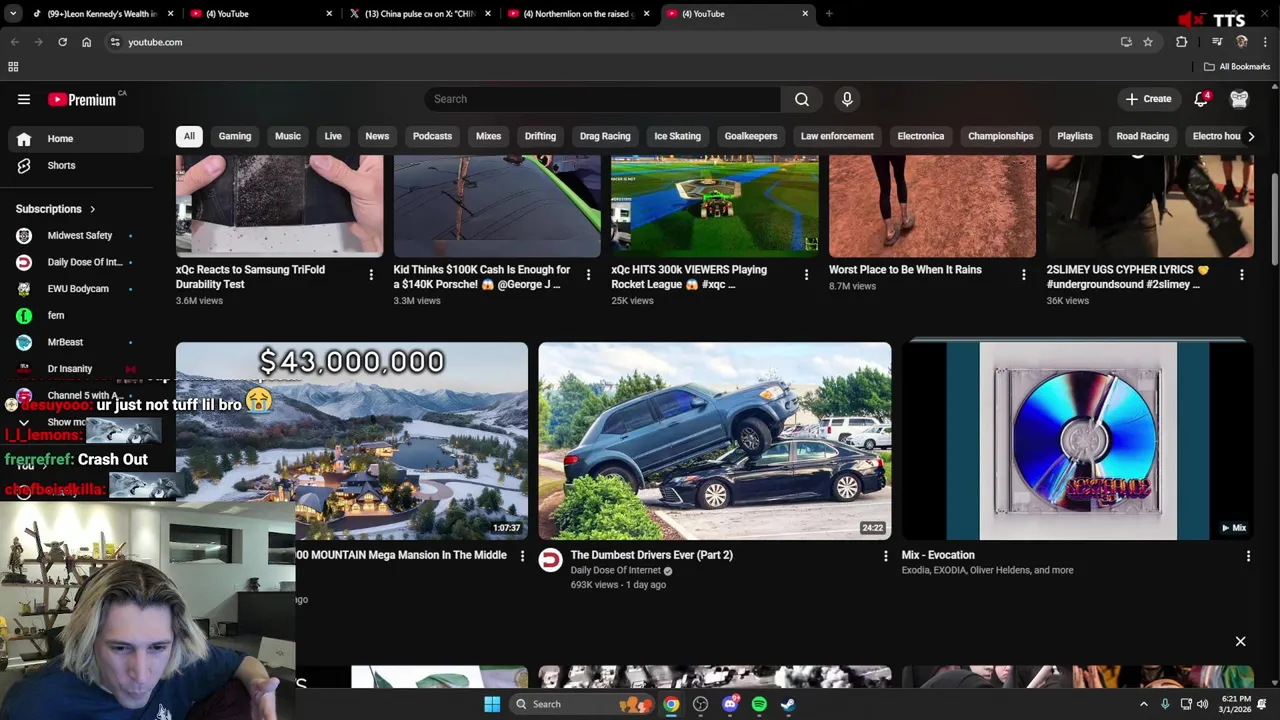Open Spotify from the taskbar
Viewport: 1280px width, 720px height.
[759, 704]
